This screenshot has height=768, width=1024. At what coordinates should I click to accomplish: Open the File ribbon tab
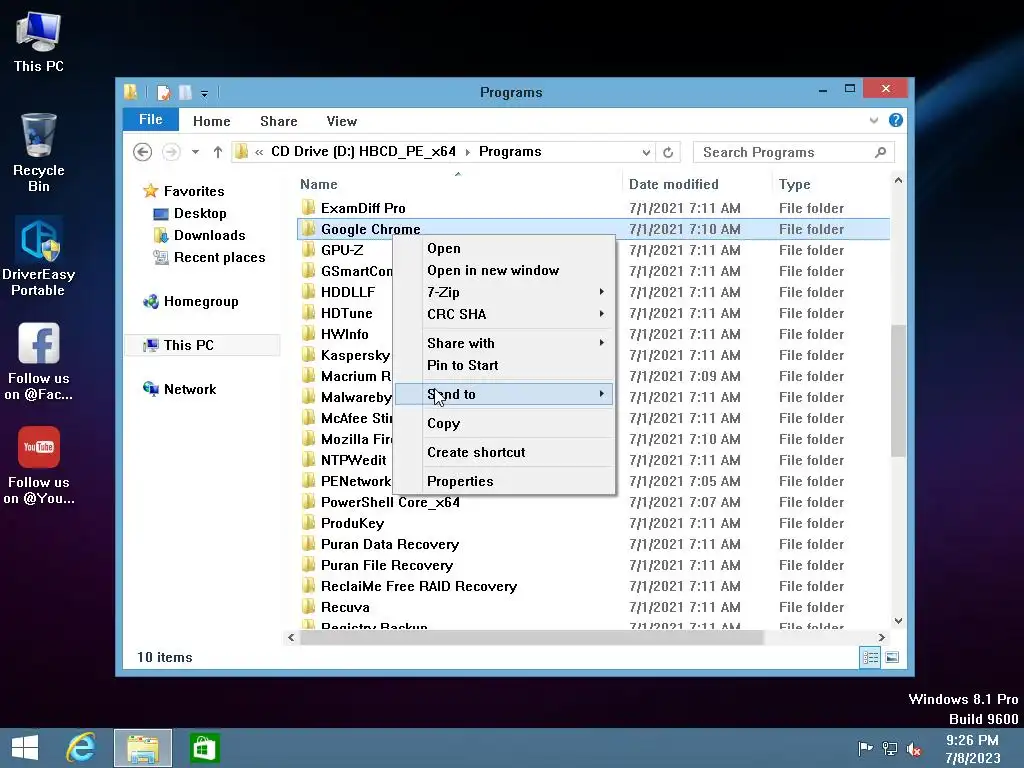(x=151, y=120)
